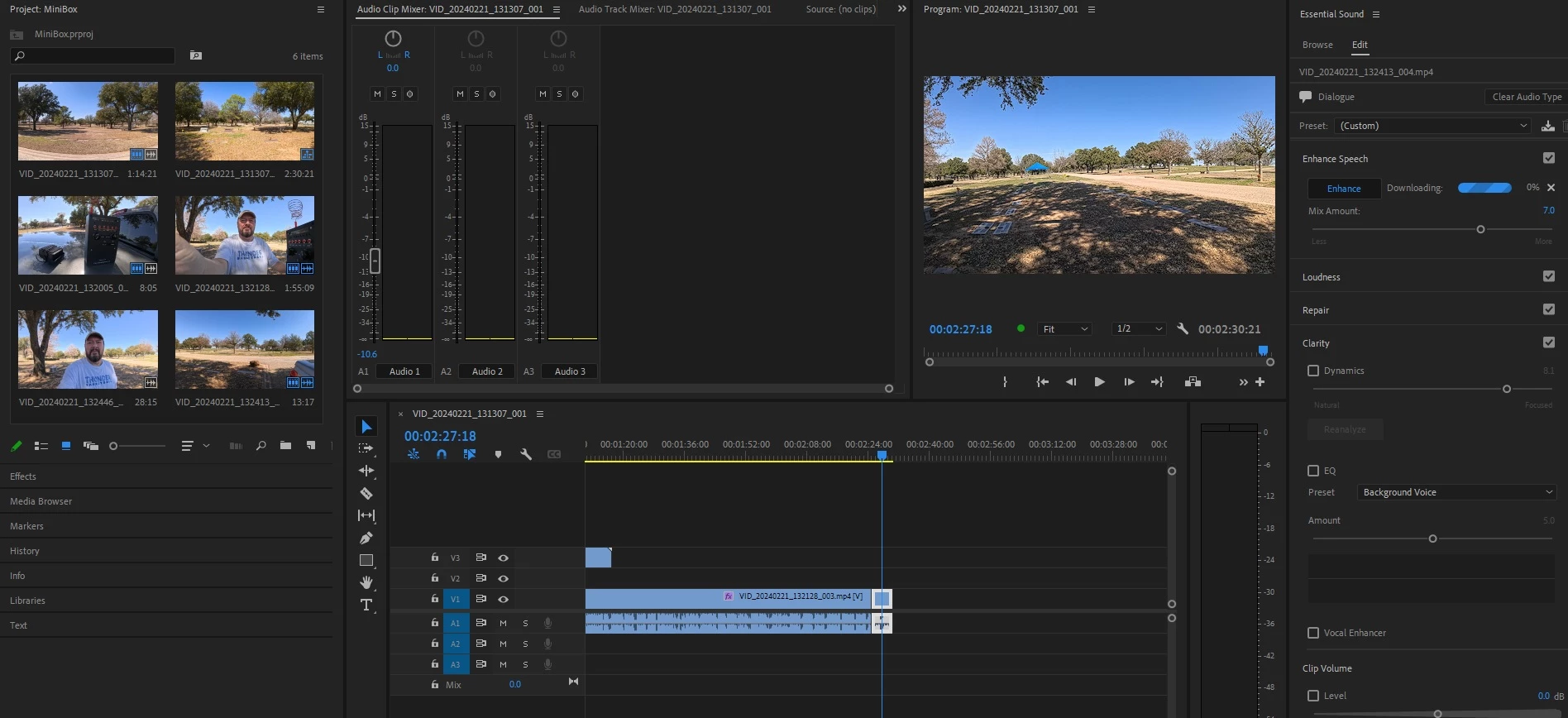Step forward one frame
Screen dimensions: 1568x718
(x=1129, y=381)
